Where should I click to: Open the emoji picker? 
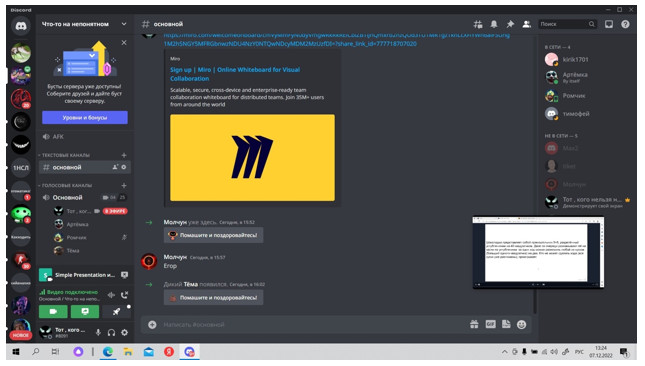522,324
